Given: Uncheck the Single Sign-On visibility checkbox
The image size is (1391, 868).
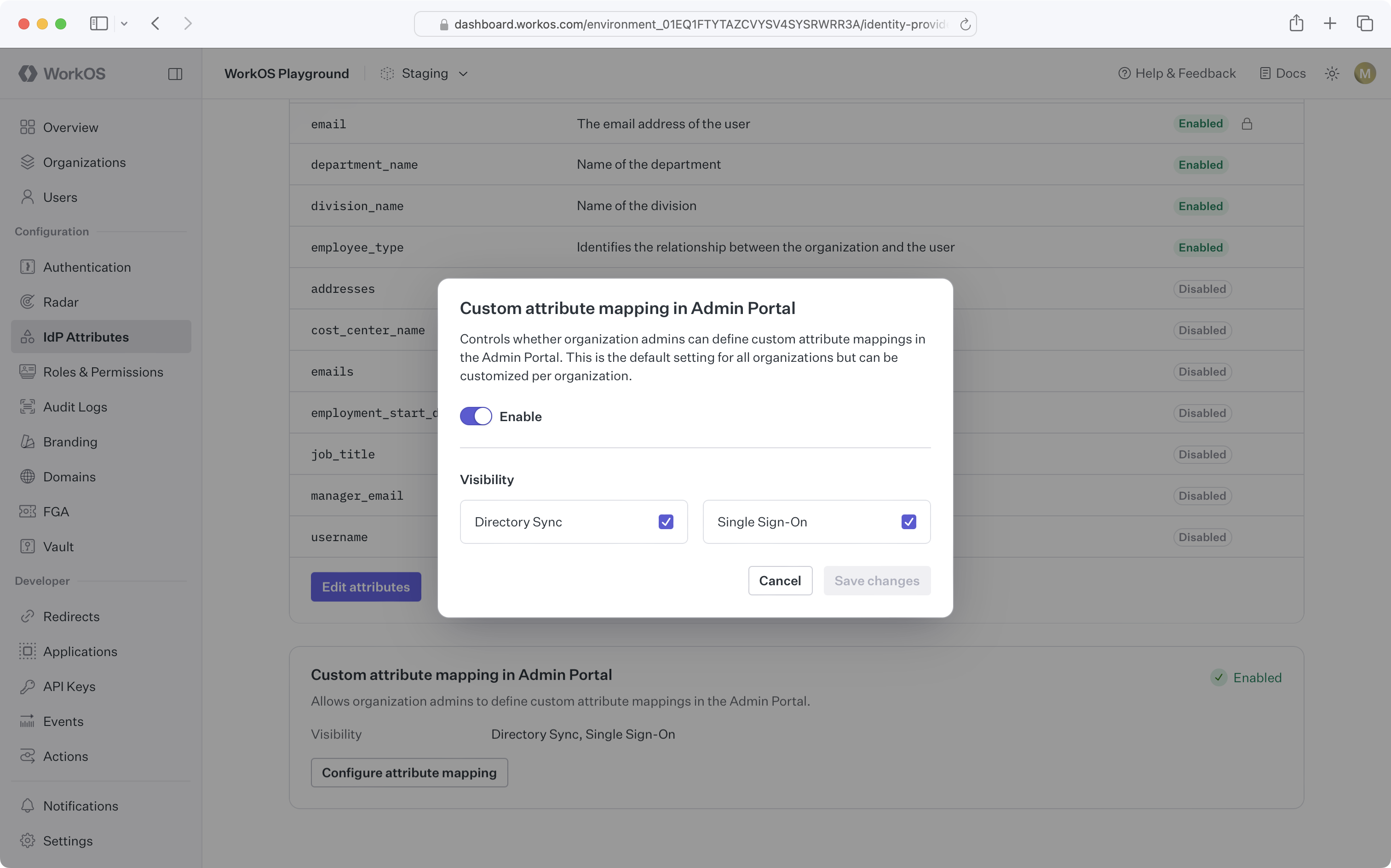Looking at the screenshot, I should (x=908, y=521).
